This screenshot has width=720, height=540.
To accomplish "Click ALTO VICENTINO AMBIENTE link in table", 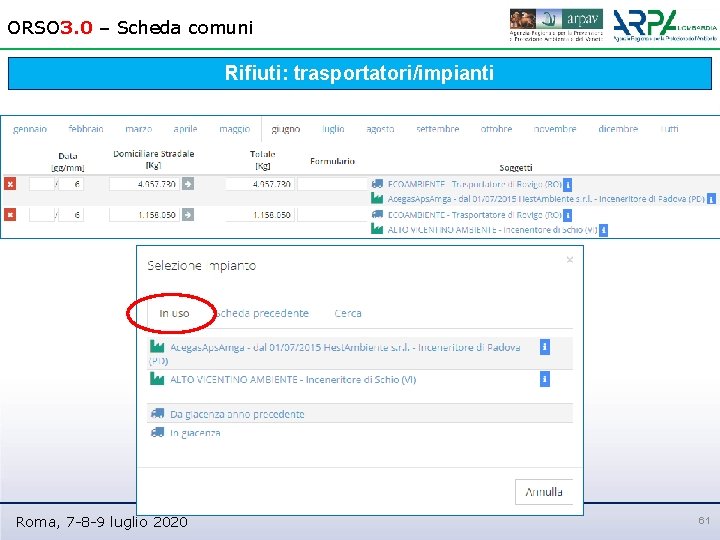I will [x=492, y=229].
